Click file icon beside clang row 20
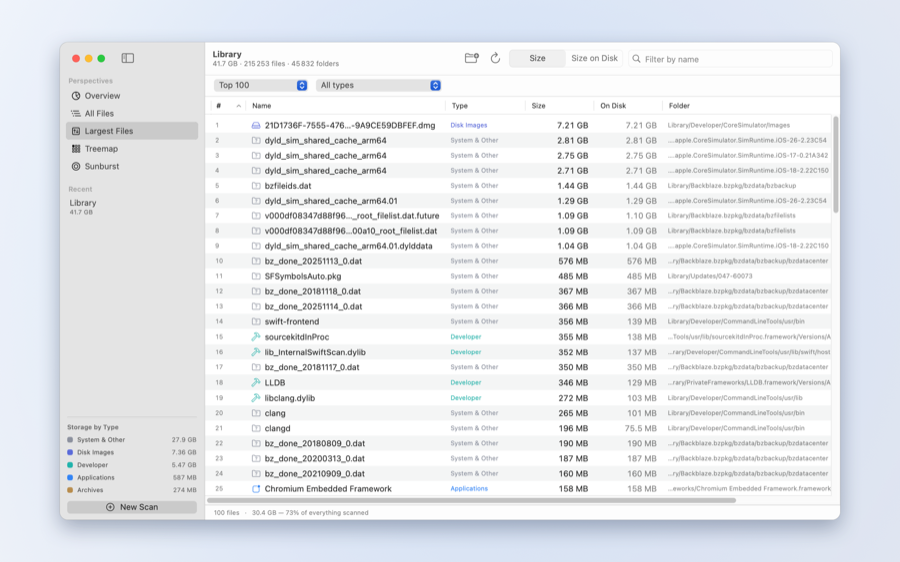This screenshot has height=562, width=900. (256, 413)
